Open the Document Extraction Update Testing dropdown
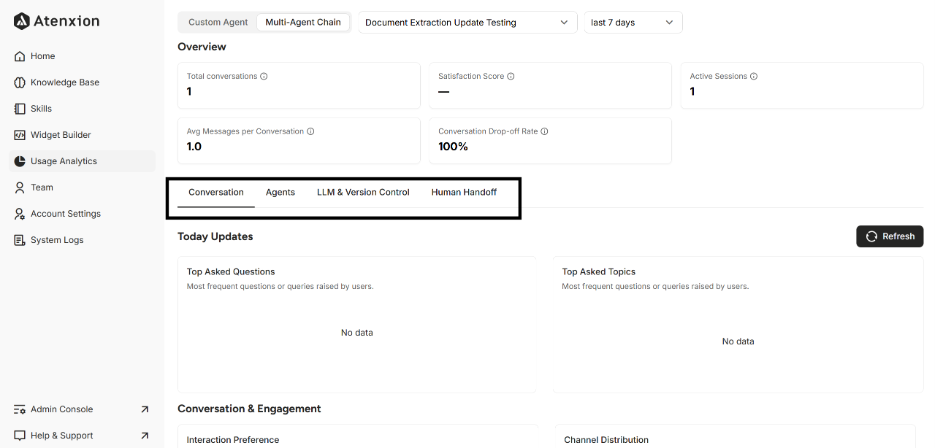The height and width of the screenshot is (448, 936). (468, 23)
